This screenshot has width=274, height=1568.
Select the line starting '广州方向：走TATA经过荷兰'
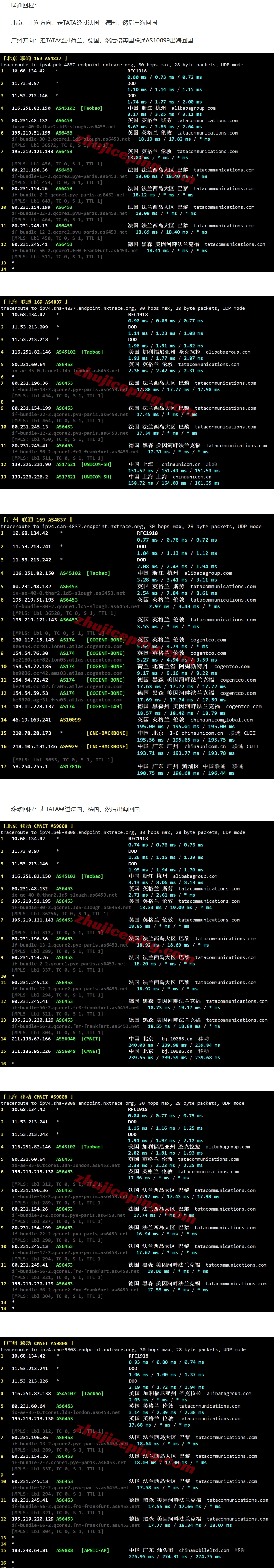tap(102, 40)
